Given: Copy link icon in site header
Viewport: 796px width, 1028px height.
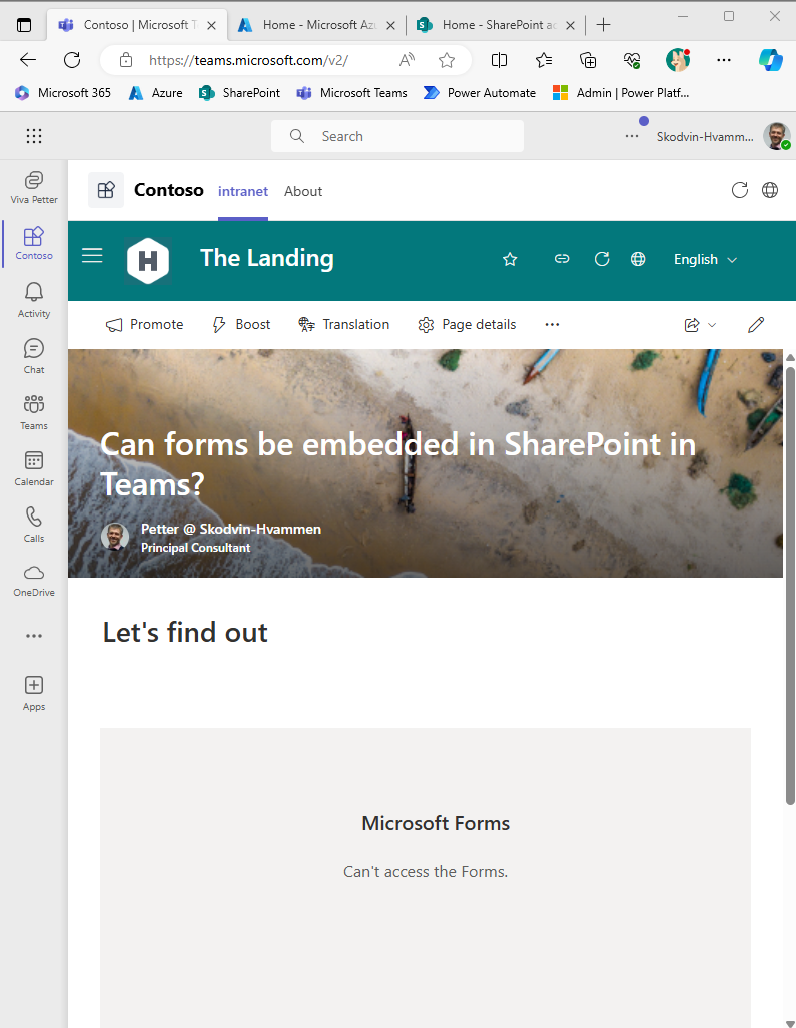Looking at the screenshot, I should pos(562,259).
